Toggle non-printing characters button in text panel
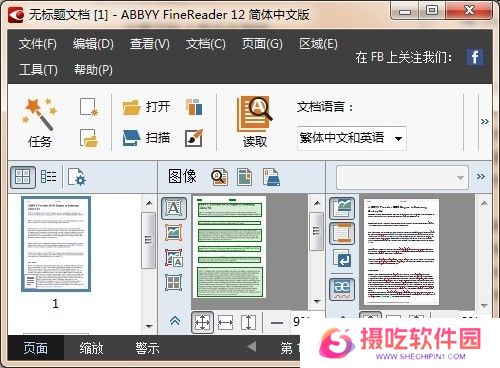Screen dimensions: 500x368 (x=342, y=289)
